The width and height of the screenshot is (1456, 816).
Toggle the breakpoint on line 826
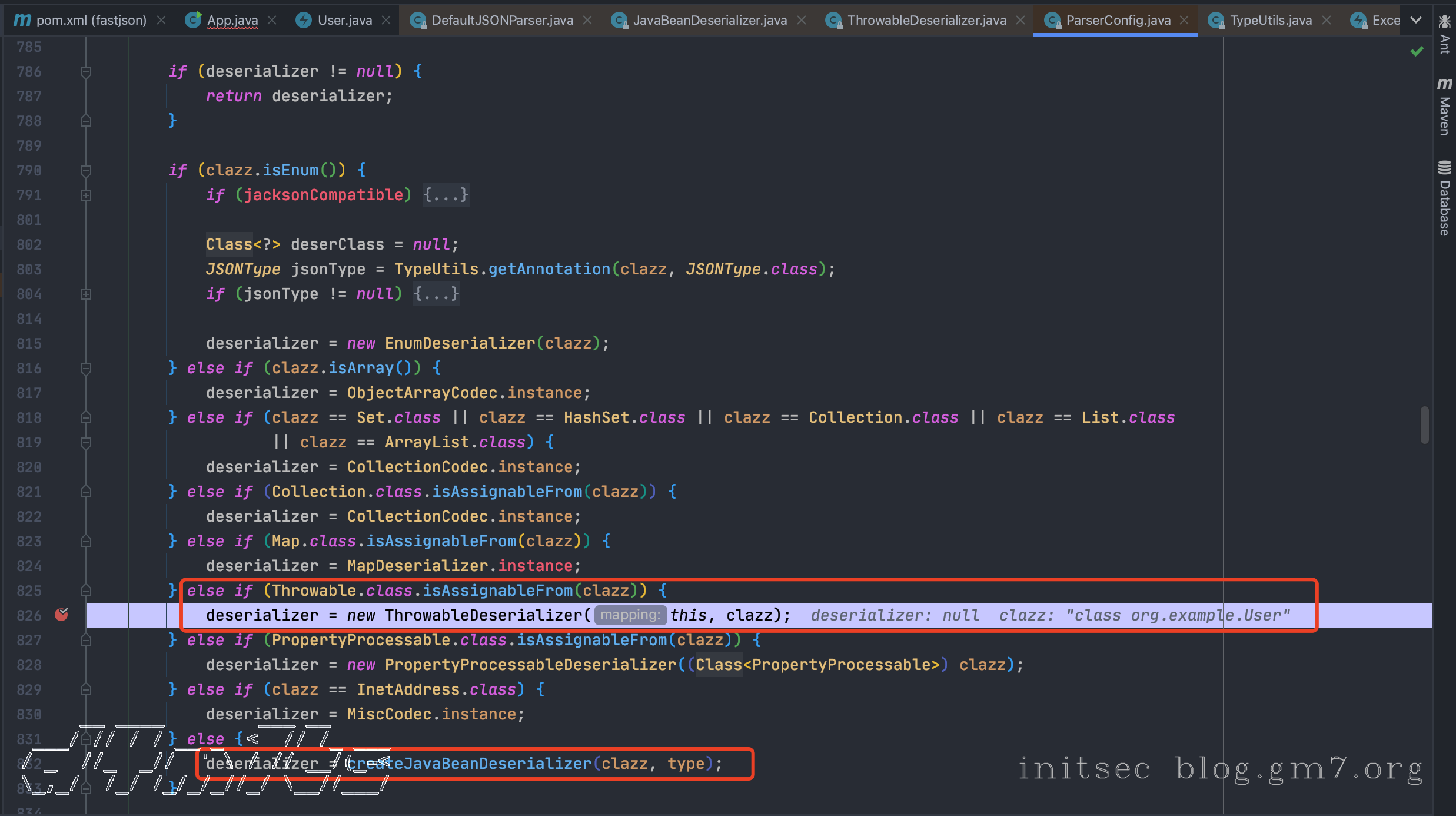61,615
